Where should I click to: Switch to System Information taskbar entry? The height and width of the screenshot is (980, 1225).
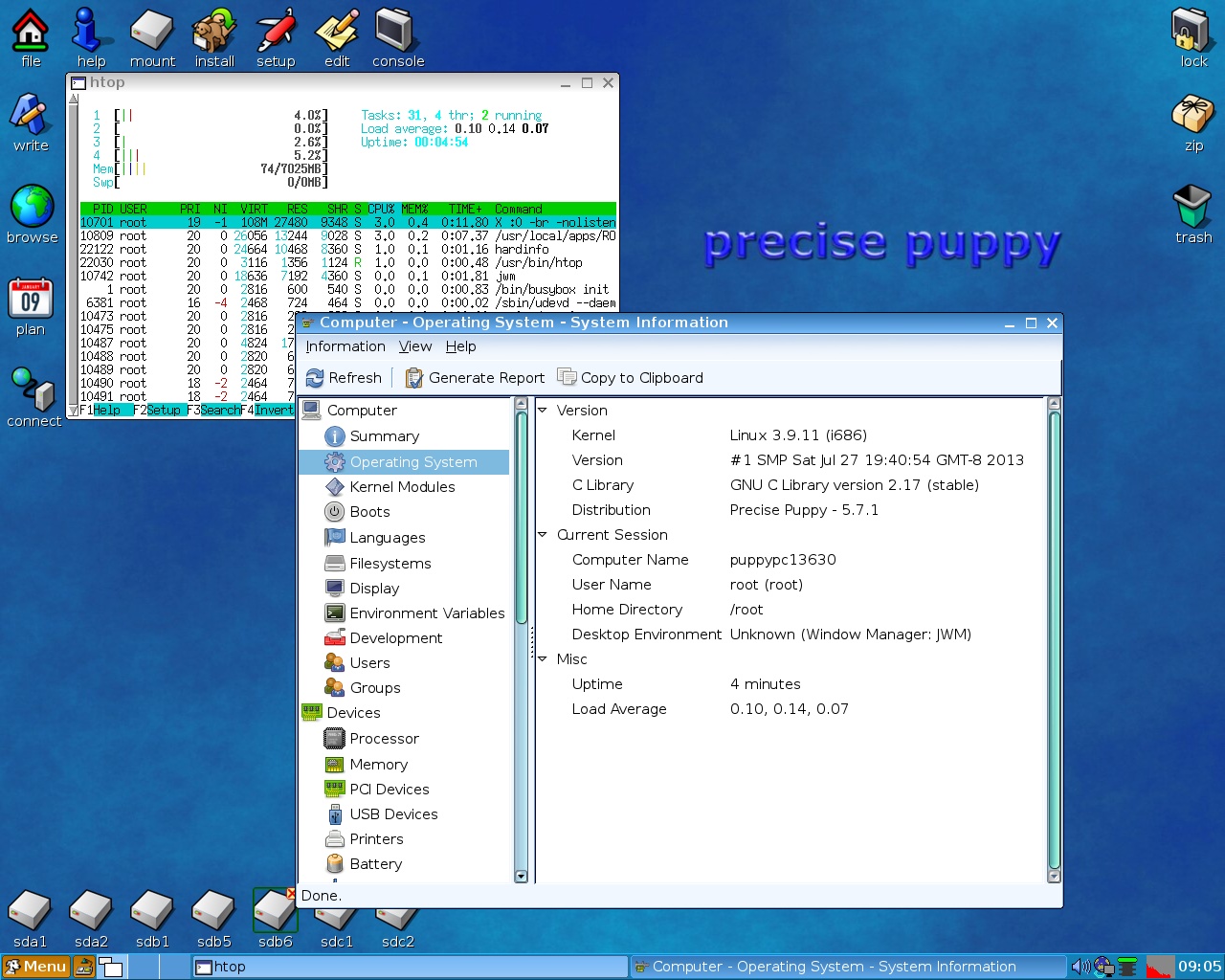click(x=848, y=967)
